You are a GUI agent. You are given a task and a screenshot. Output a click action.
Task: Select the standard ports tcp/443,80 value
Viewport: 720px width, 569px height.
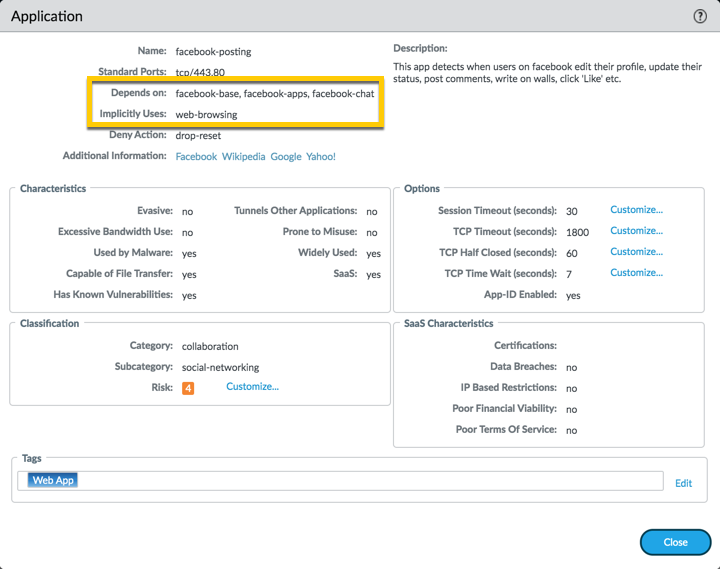coord(200,72)
